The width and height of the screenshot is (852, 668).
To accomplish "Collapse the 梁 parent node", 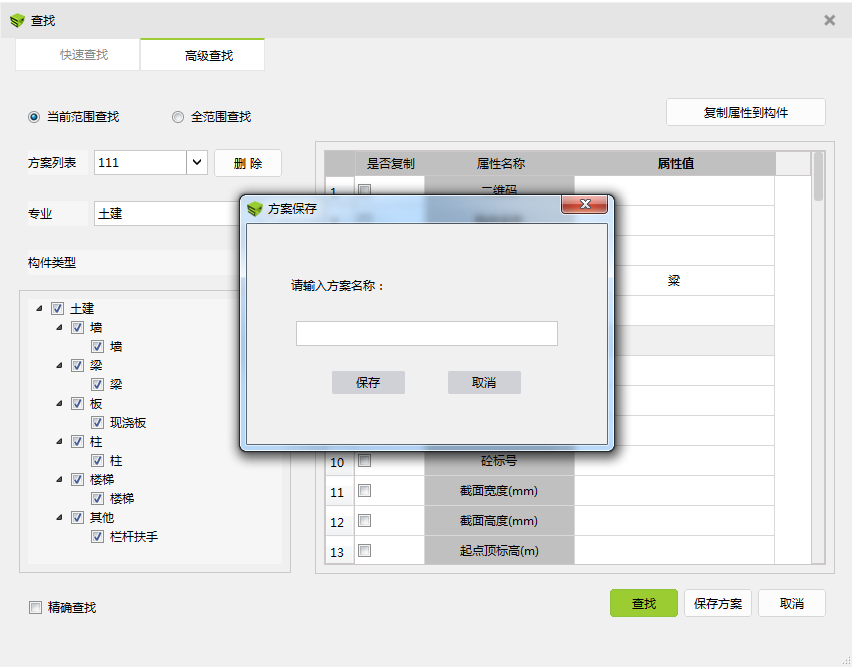I will coord(59,366).
